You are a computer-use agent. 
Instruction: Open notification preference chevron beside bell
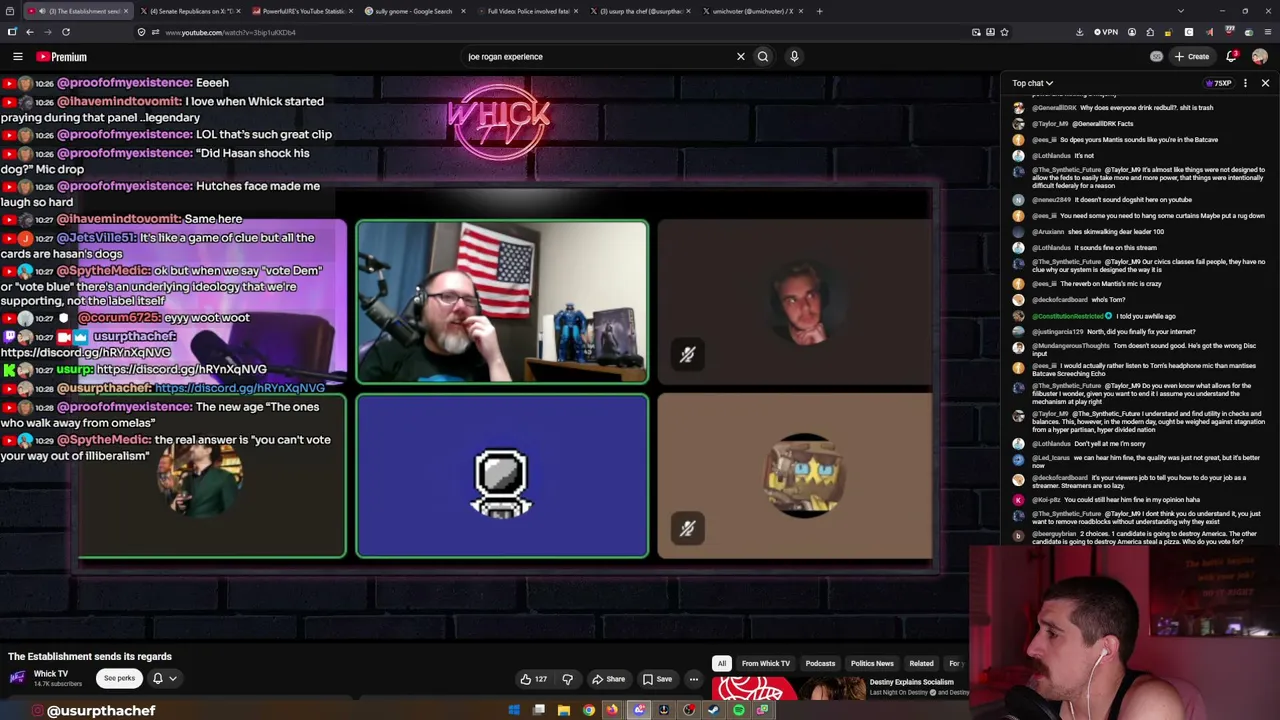pos(172,678)
